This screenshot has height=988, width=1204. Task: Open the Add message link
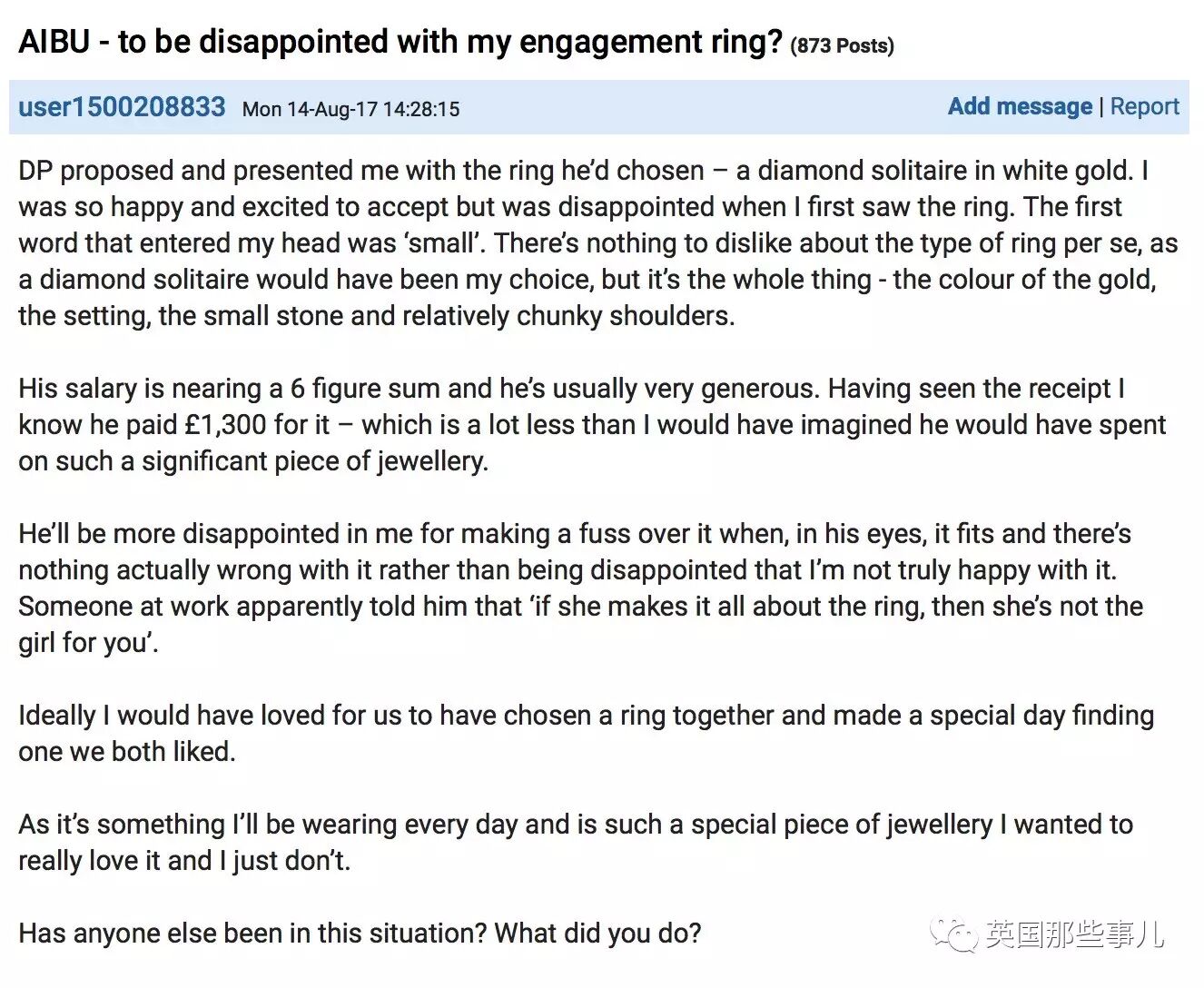[1020, 106]
